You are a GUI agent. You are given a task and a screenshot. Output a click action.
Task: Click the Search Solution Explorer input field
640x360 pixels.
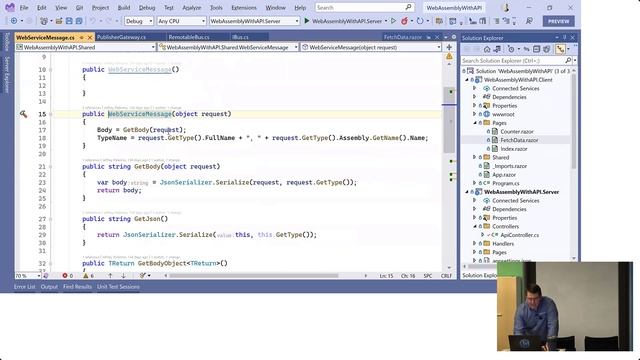point(513,60)
